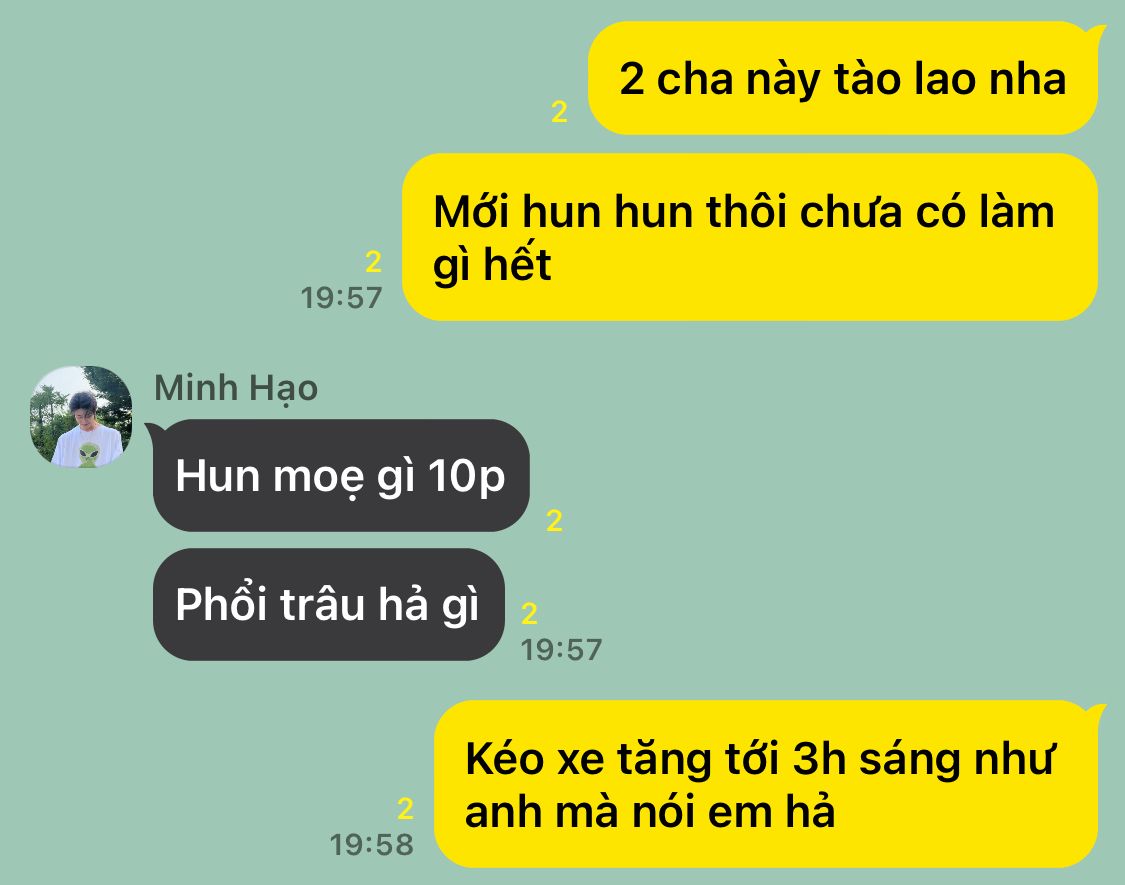Tap unread count next to "Phổi trâu hả gì"
This screenshot has height=885, width=1125.
coord(529,614)
